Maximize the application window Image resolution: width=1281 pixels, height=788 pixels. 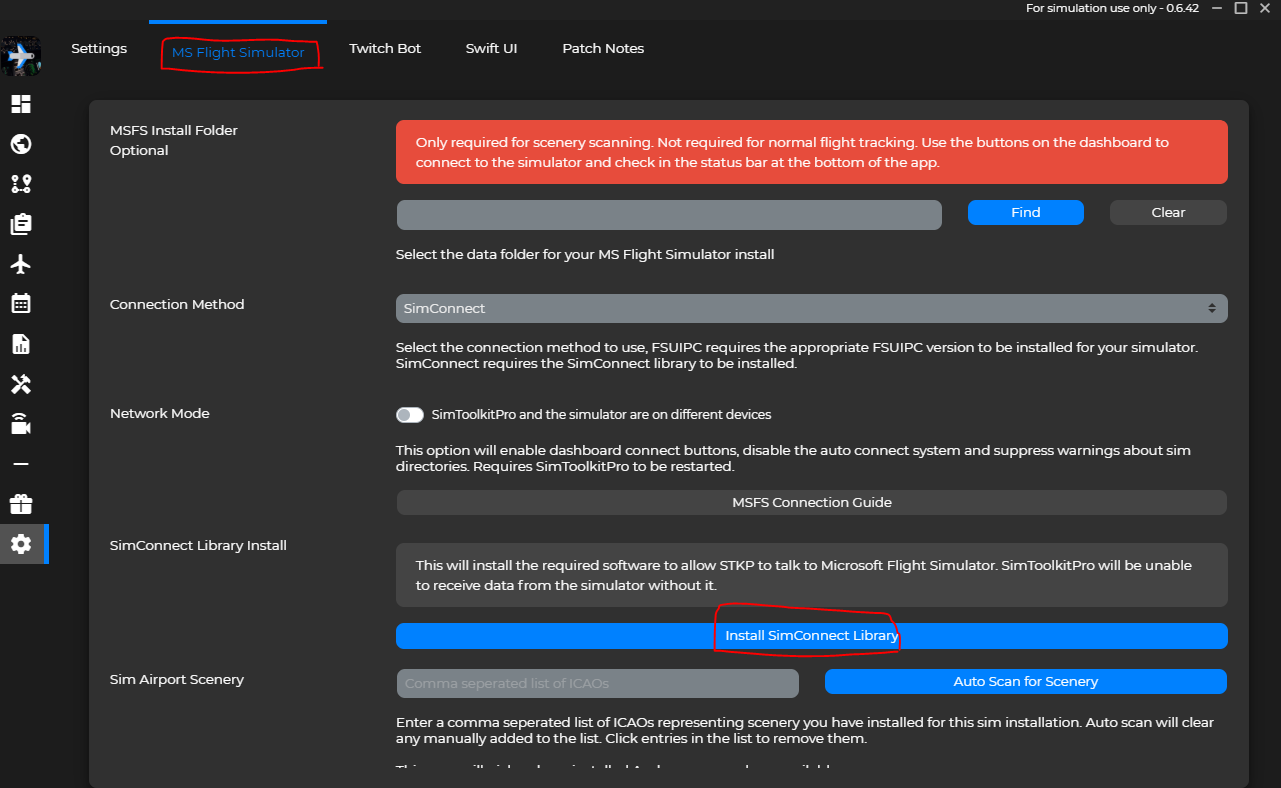pos(1241,8)
